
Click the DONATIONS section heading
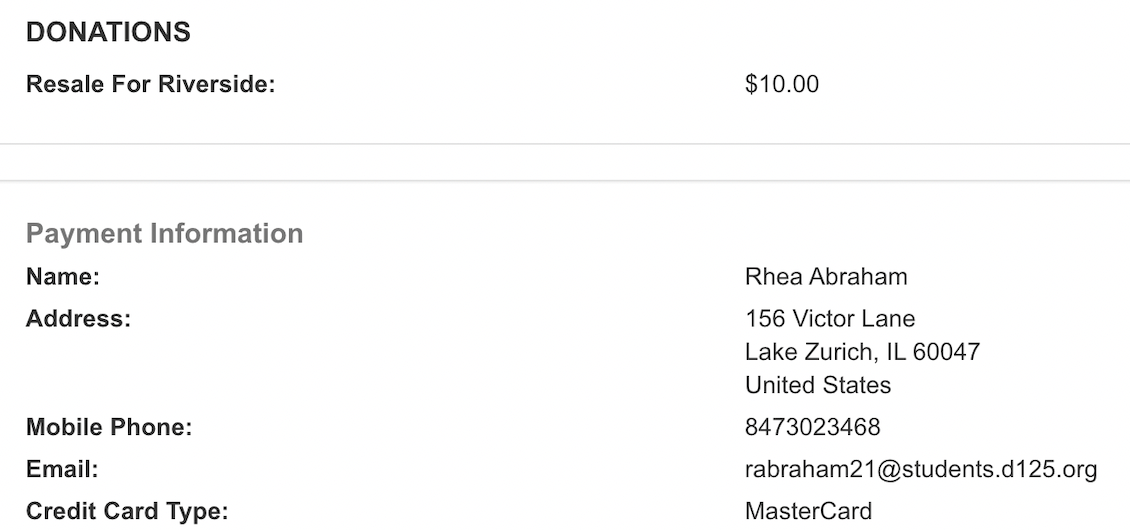(108, 32)
